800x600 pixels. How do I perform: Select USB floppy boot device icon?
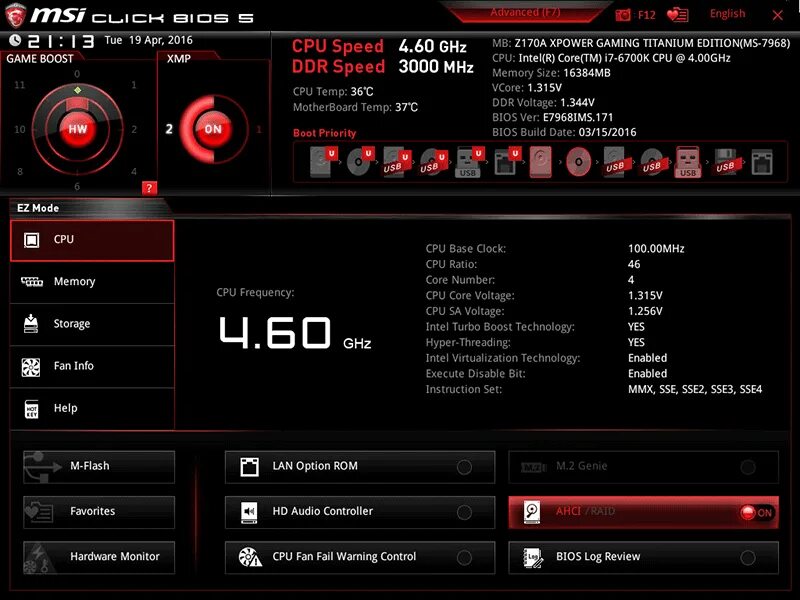[x=726, y=162]
